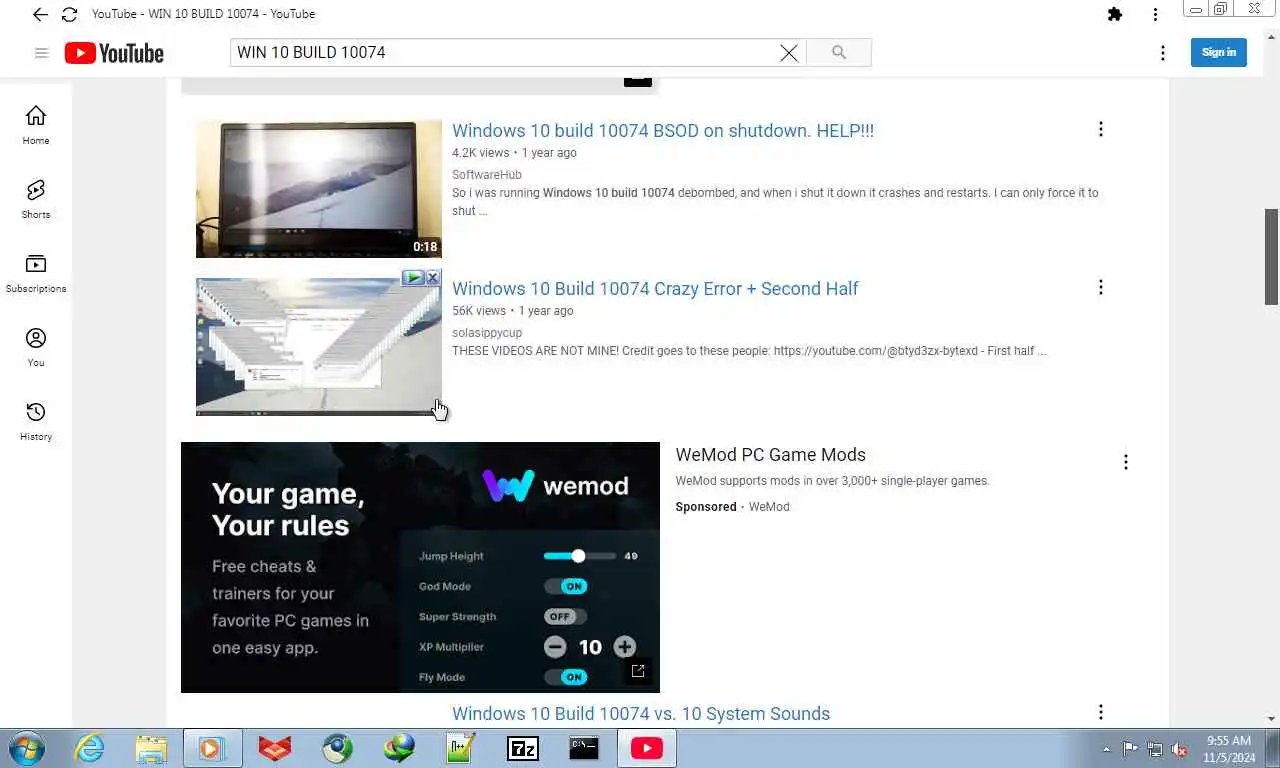This screenshot has height=768, width=1280.
Task: Open BSOD on shutdown video thumbnail
Action: [319, 189]
